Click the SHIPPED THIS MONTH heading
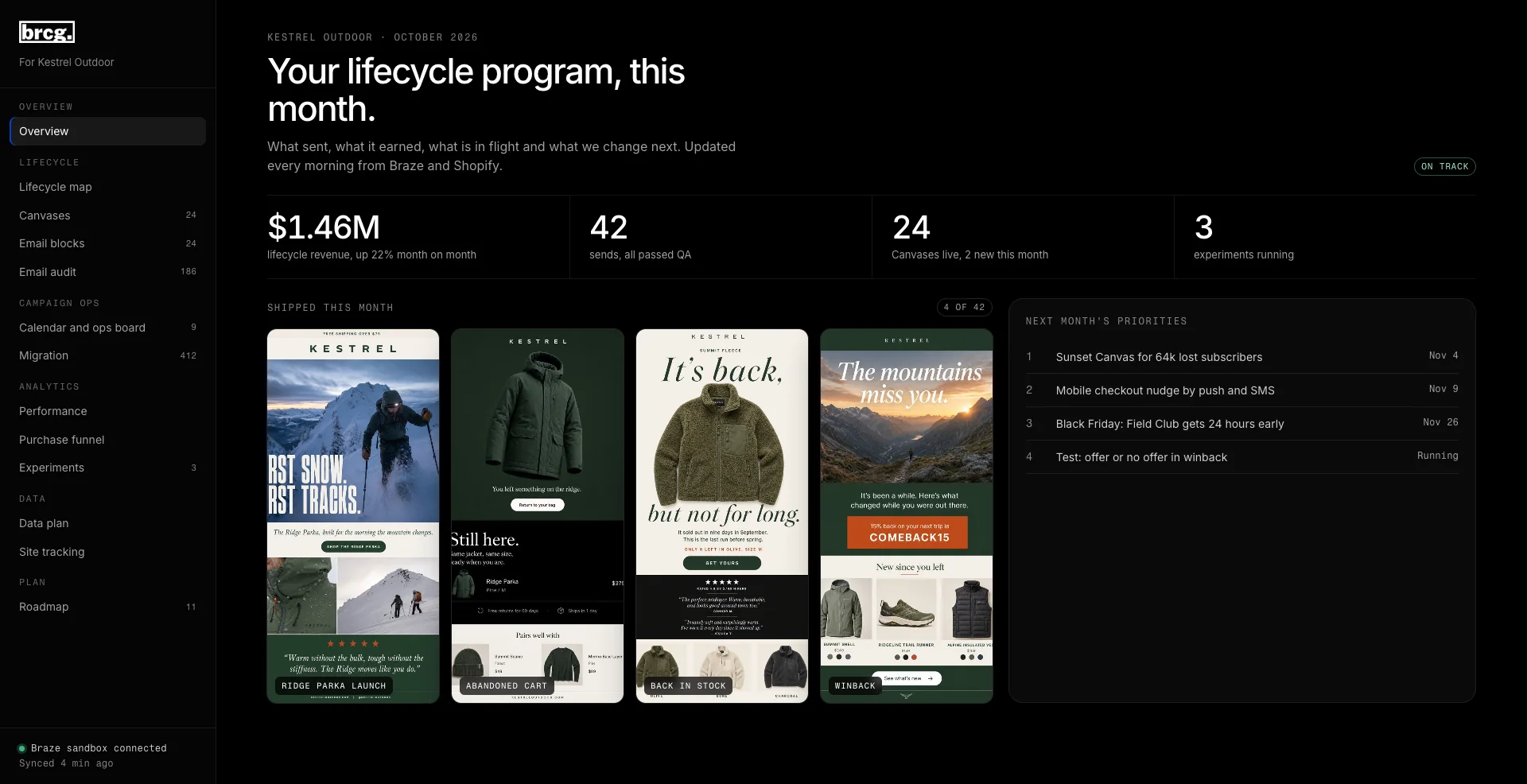 (x=330, y=308)
